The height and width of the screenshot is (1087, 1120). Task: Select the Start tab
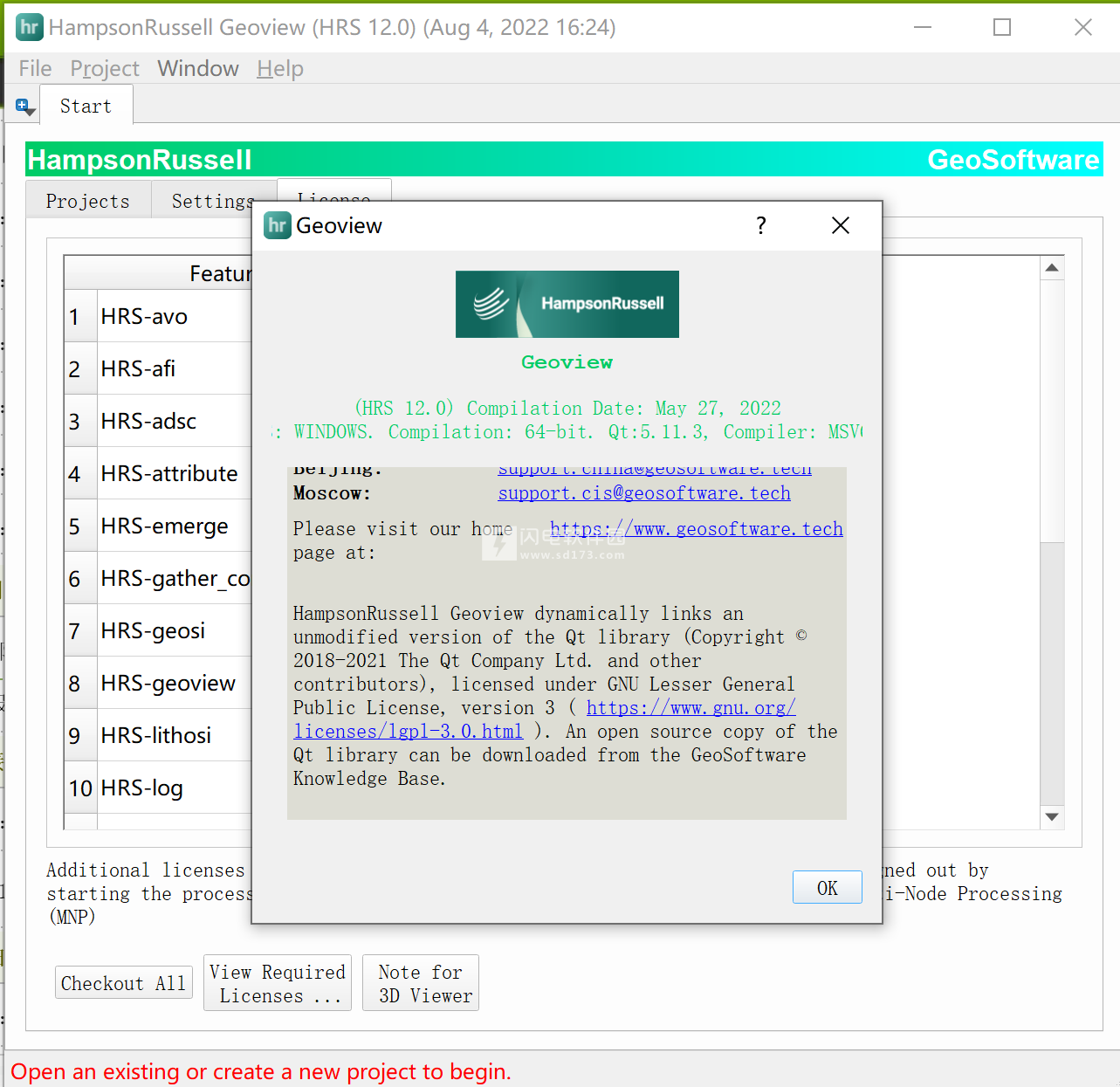(86, 106)
